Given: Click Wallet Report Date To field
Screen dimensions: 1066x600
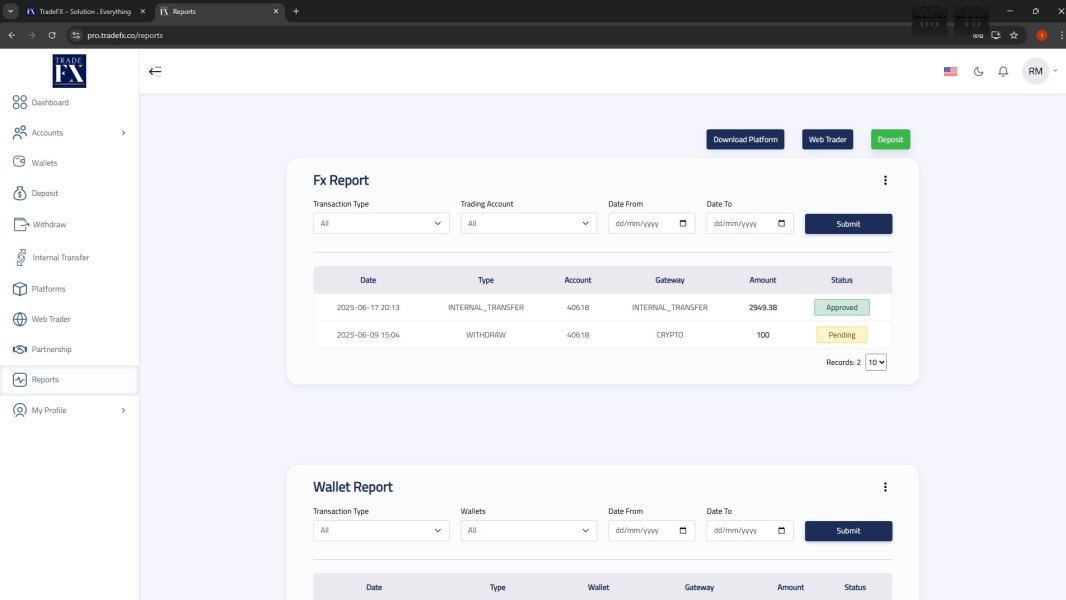Looking at the screenshot, I should (749, 531).
